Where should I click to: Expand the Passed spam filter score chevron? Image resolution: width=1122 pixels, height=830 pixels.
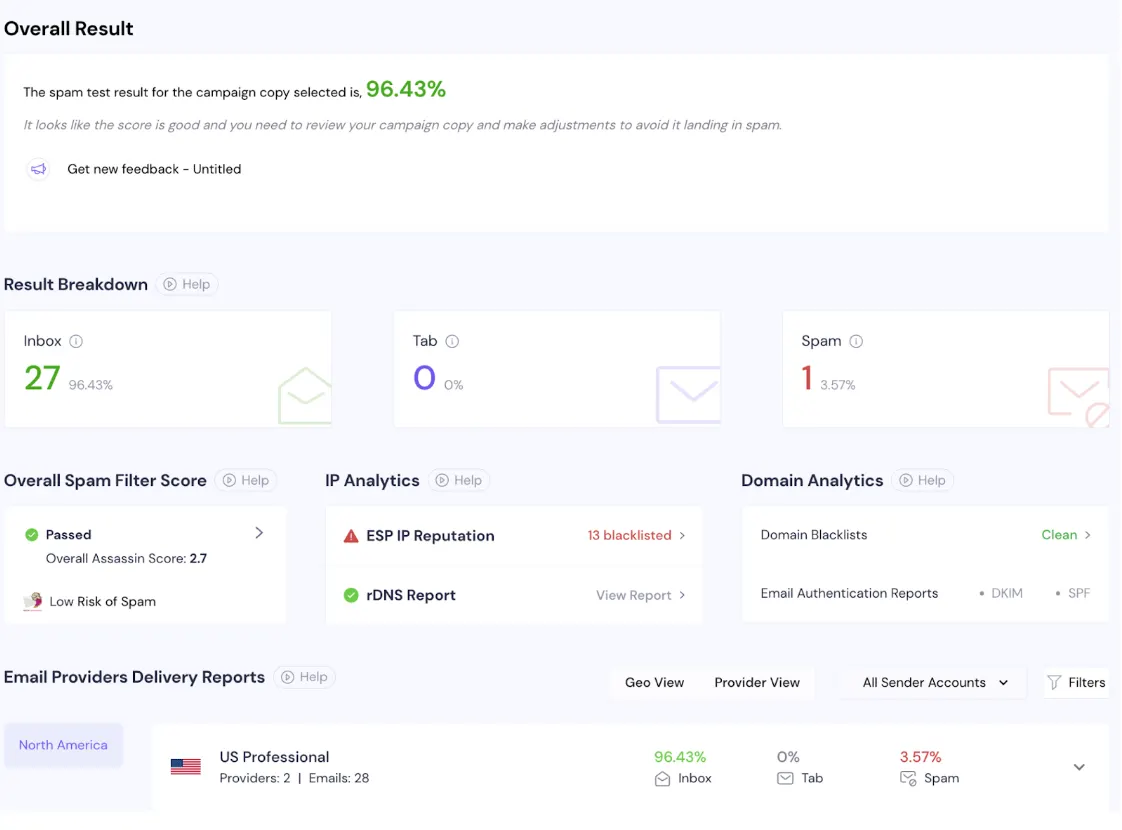(259, 533)
